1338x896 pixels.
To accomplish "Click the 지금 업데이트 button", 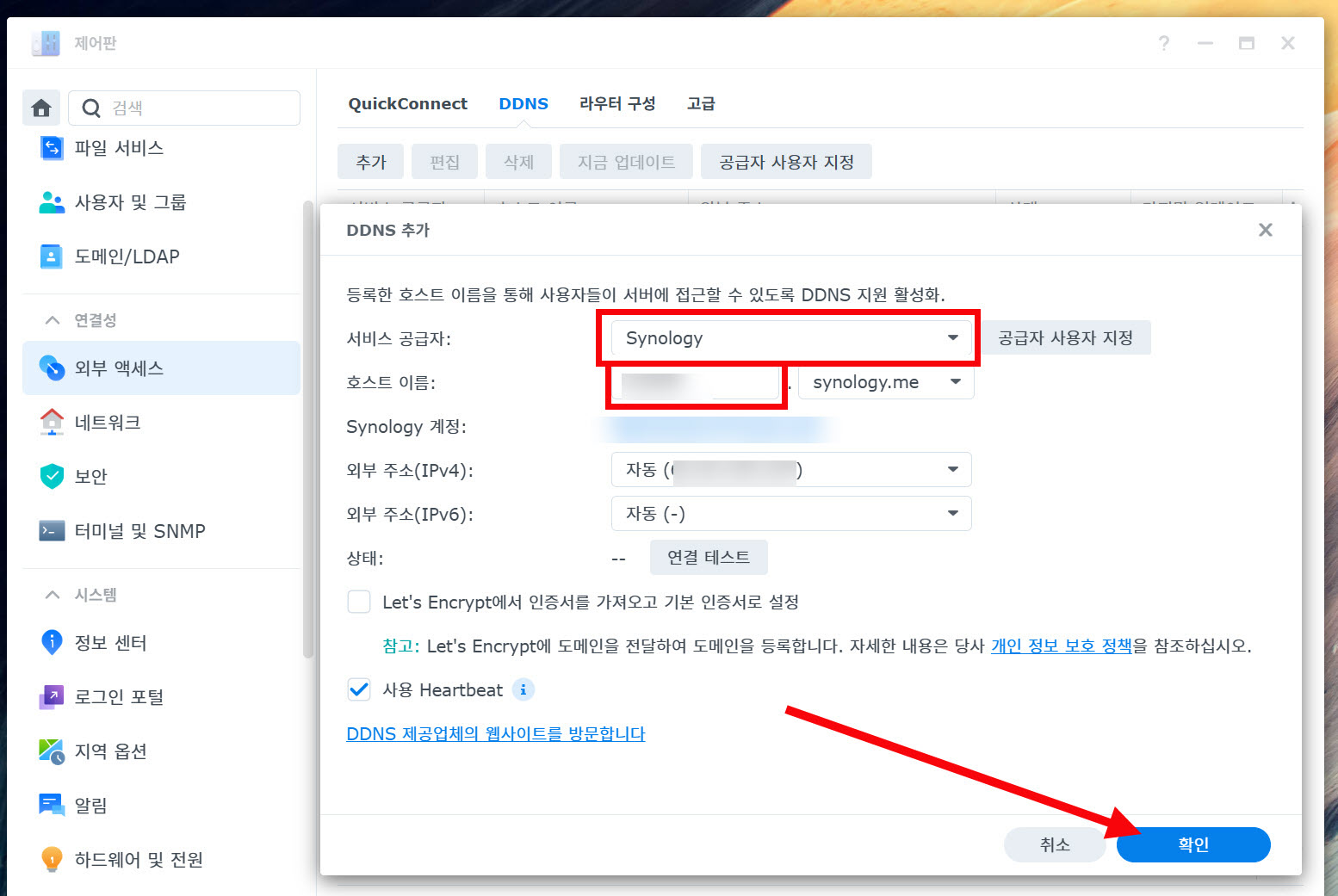I will (626, 162).
